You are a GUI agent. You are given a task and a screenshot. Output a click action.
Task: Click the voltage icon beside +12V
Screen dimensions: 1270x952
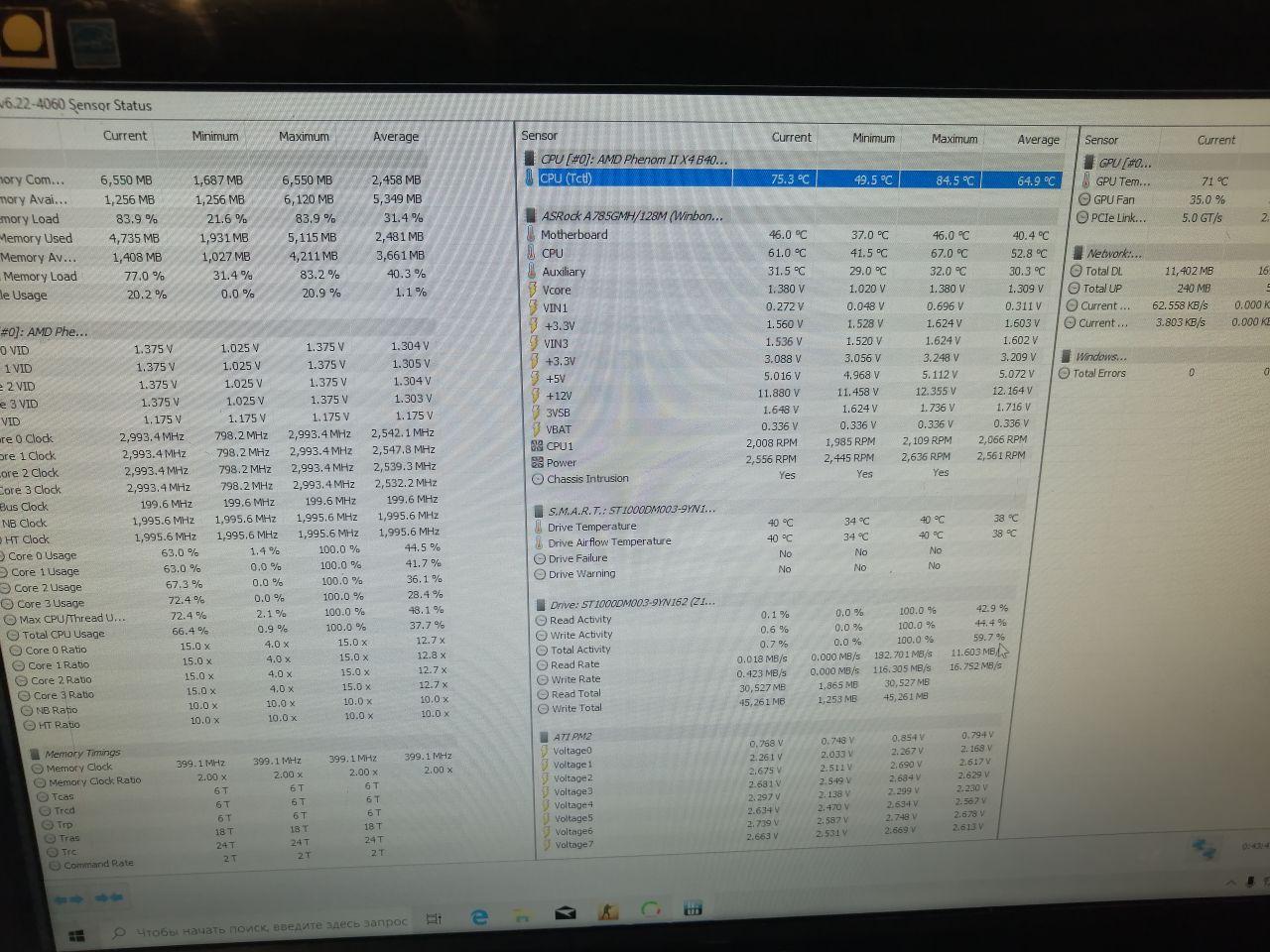(x=535, y=395)
